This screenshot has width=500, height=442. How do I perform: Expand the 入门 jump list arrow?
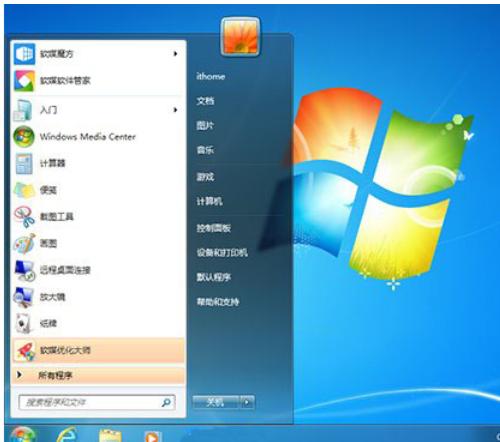[x=175, y=110]
